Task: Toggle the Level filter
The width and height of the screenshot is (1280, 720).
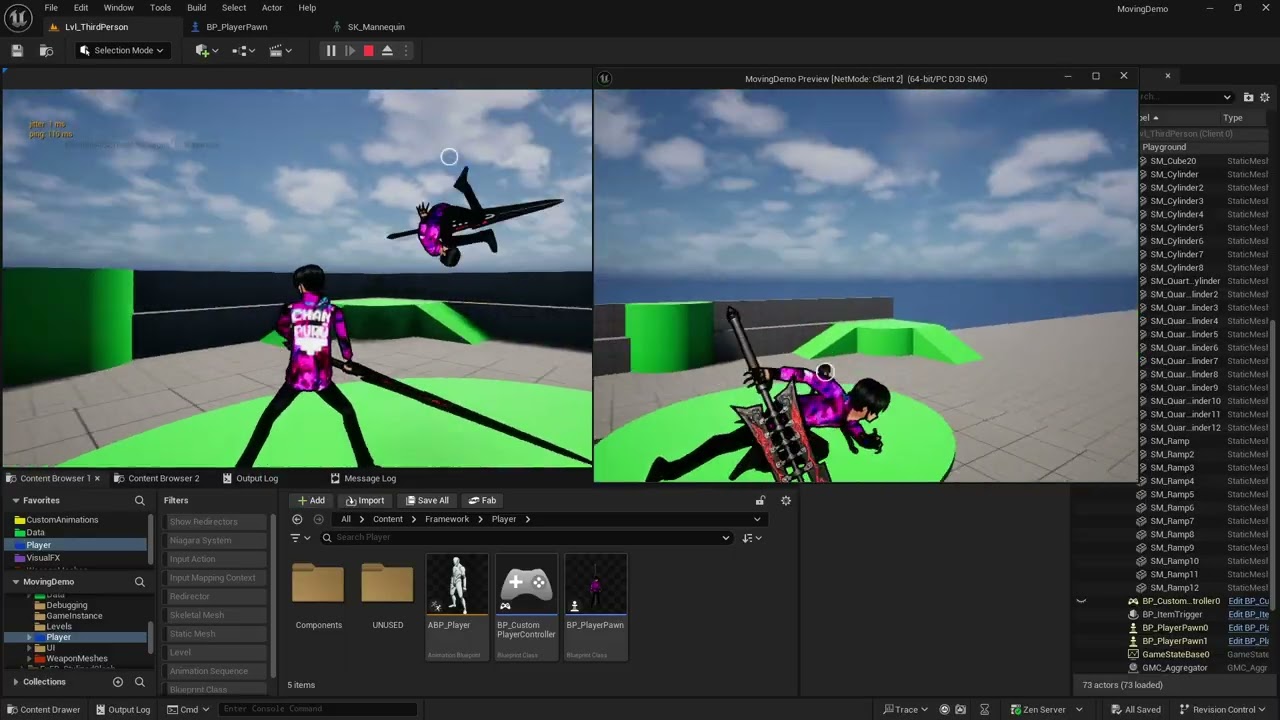Action: coord(213,652)
